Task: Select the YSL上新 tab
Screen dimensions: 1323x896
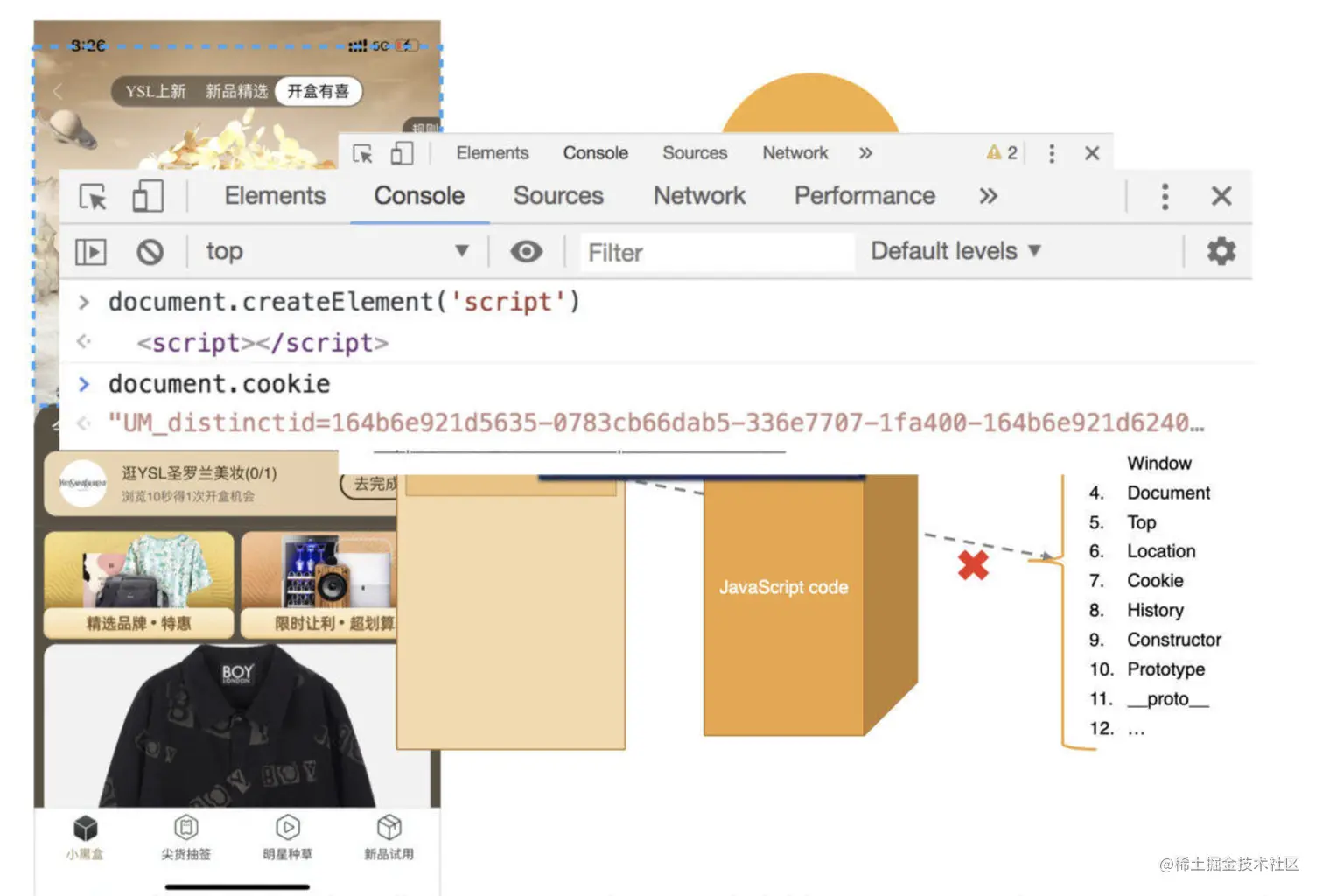Action: click(156, 91)
